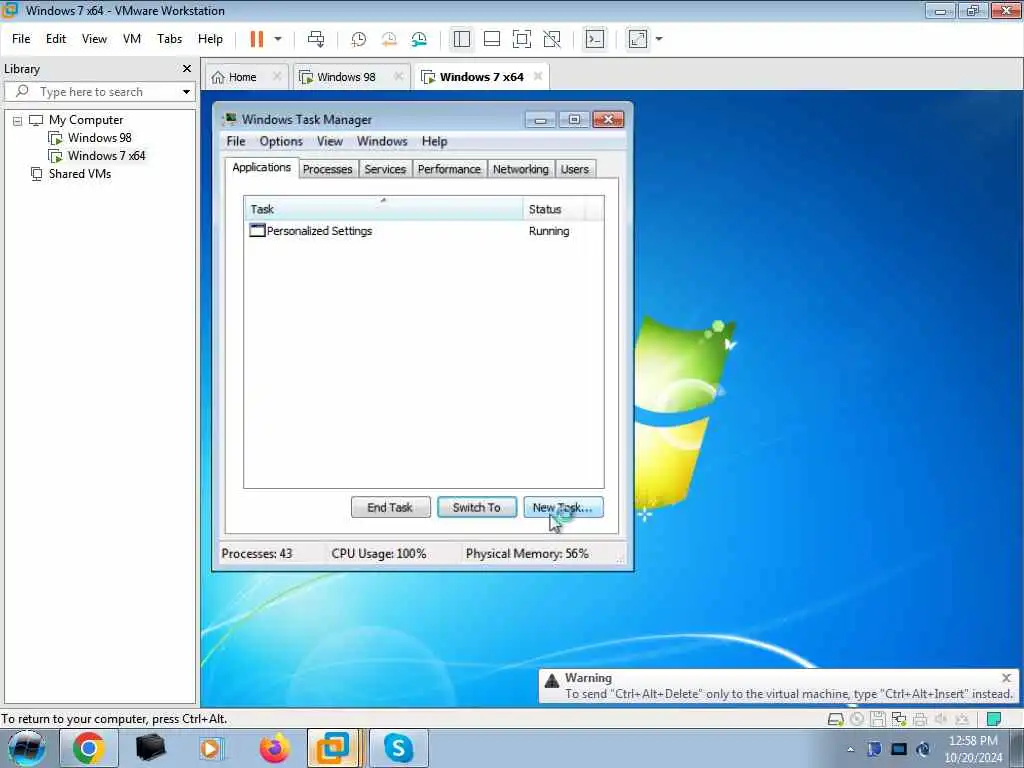Close the Windows 98 tab
Image resolution: width=1024 pixels, height=768 pixels.
click(398, 76)
